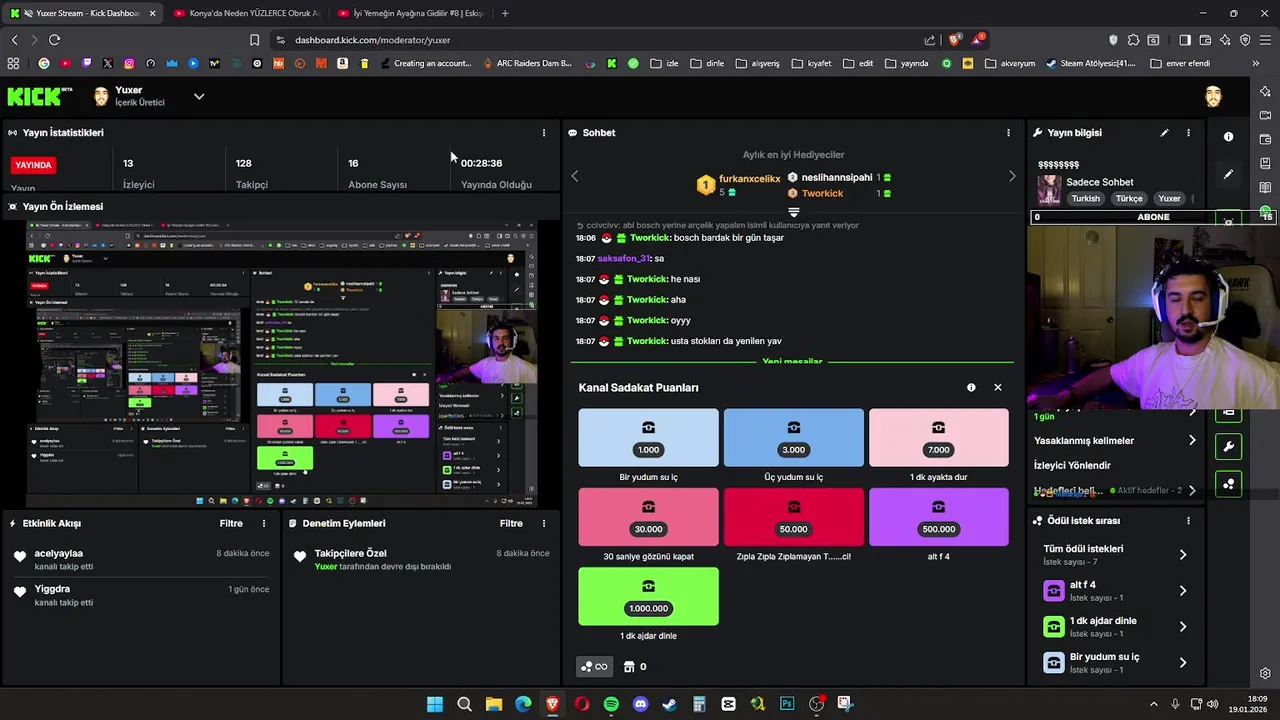Open İzleyici Yönlendir option
Screen dimensions: 1280x720
[1115, 465]
